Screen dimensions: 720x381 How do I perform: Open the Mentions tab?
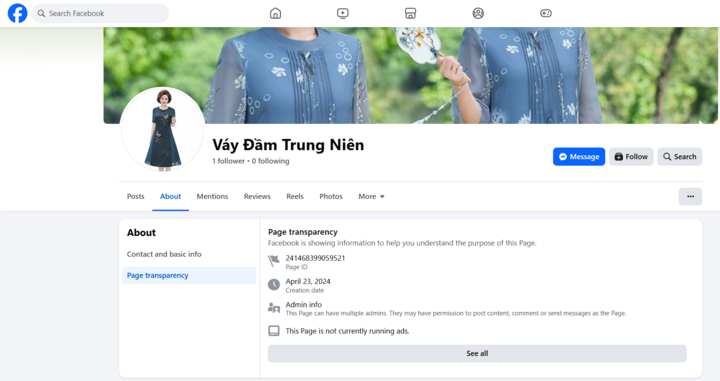pyautogui.click(x=212, y=196)
